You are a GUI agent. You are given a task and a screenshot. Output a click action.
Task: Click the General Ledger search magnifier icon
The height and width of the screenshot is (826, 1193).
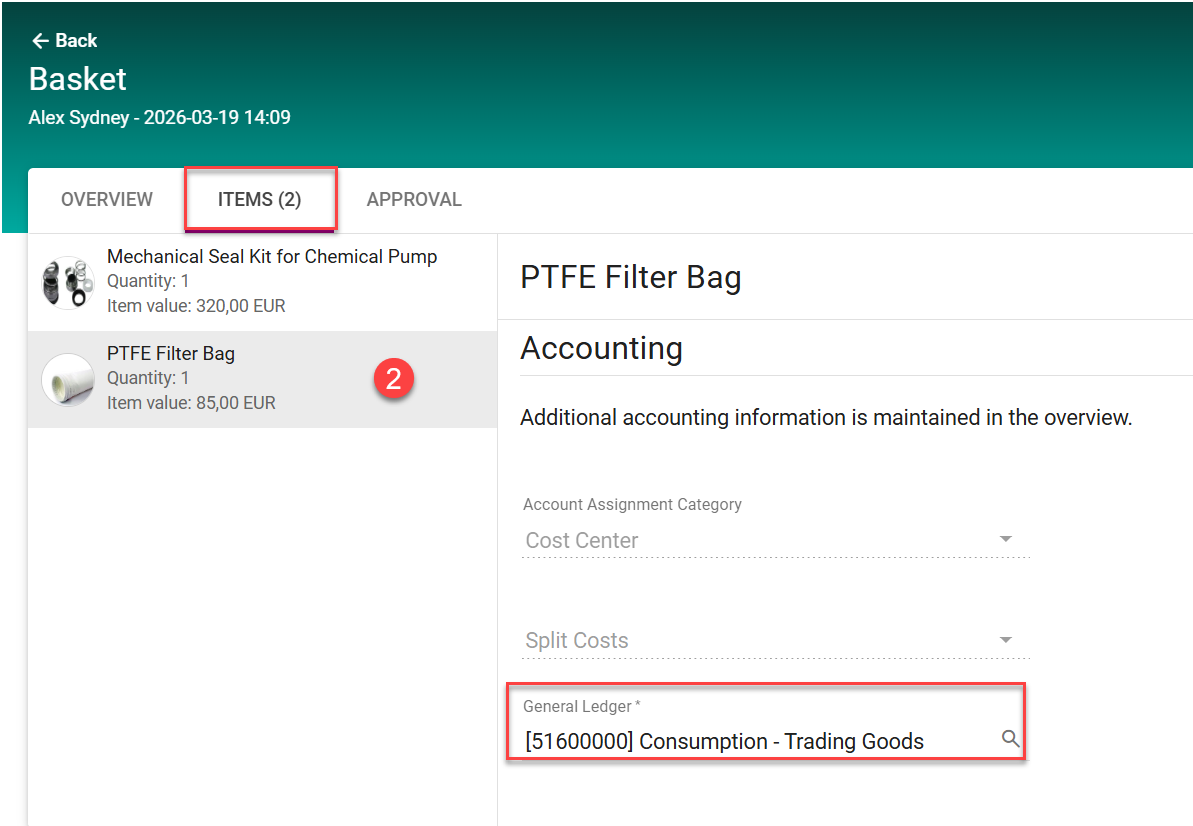pos(1010,739)
